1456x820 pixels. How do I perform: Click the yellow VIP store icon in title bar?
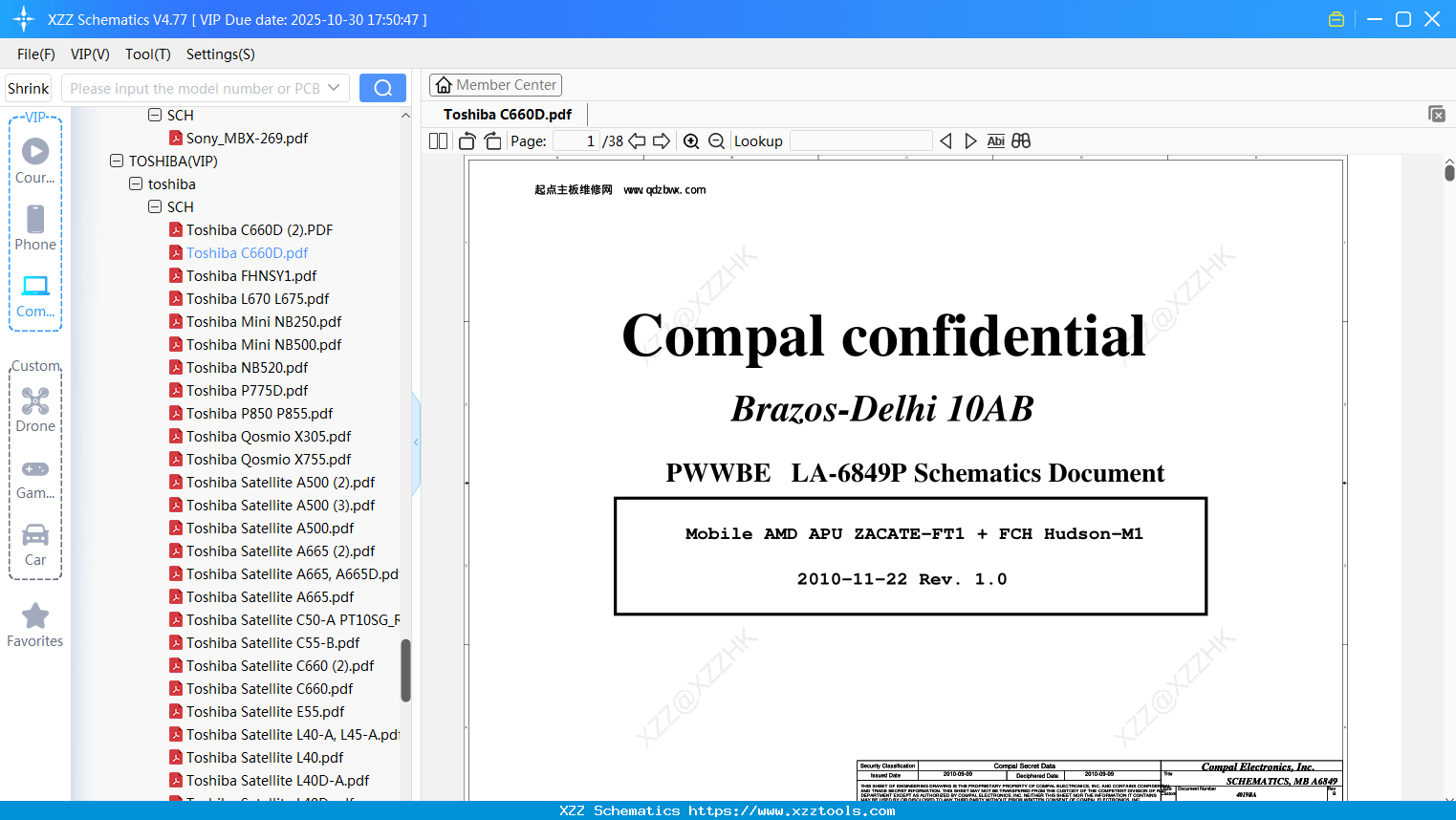pos(1336,19)
